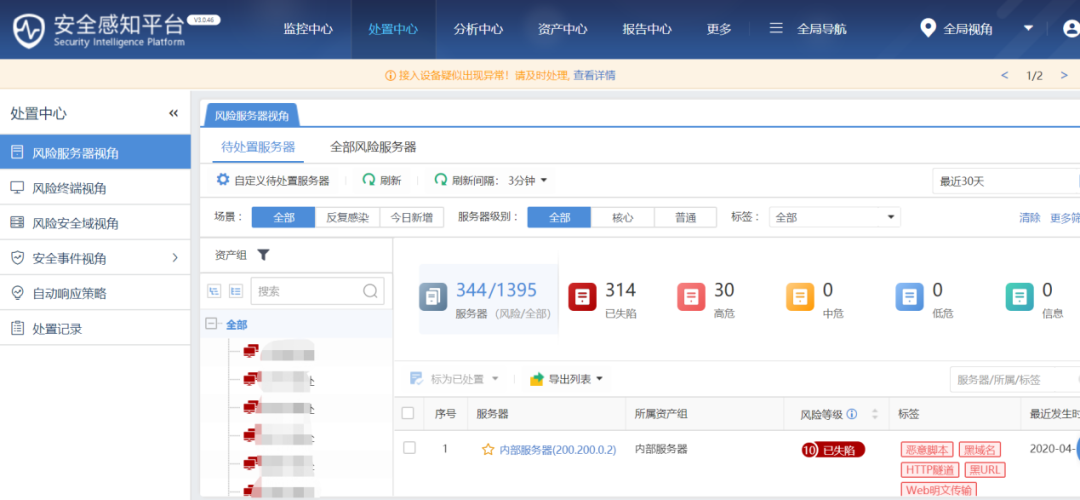Star the 内部服务器(200.200.0.2) entry
The height and width of the screenshot is (500, 1080).
tap(488, 450)
